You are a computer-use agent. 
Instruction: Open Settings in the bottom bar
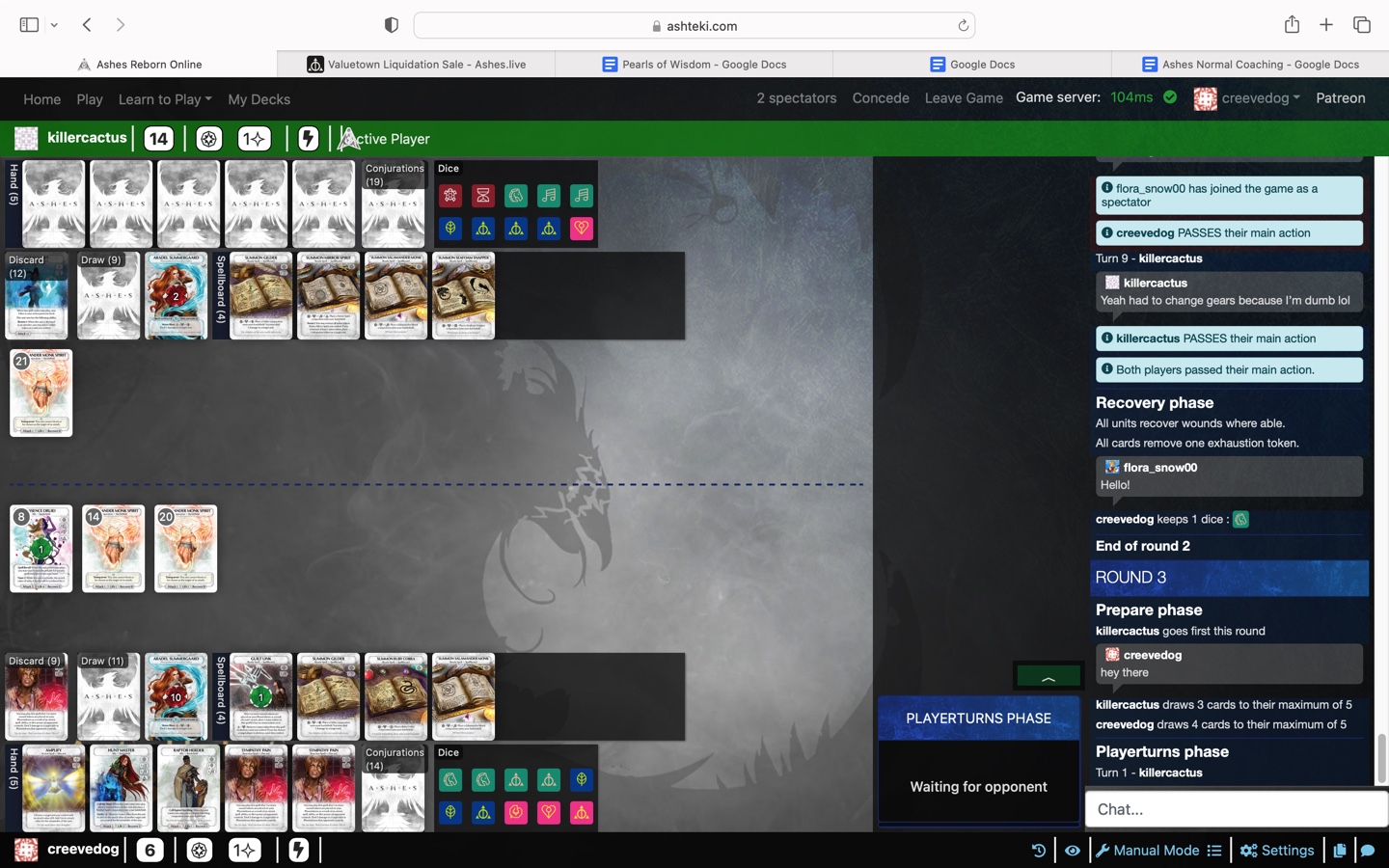[1277, 851]
